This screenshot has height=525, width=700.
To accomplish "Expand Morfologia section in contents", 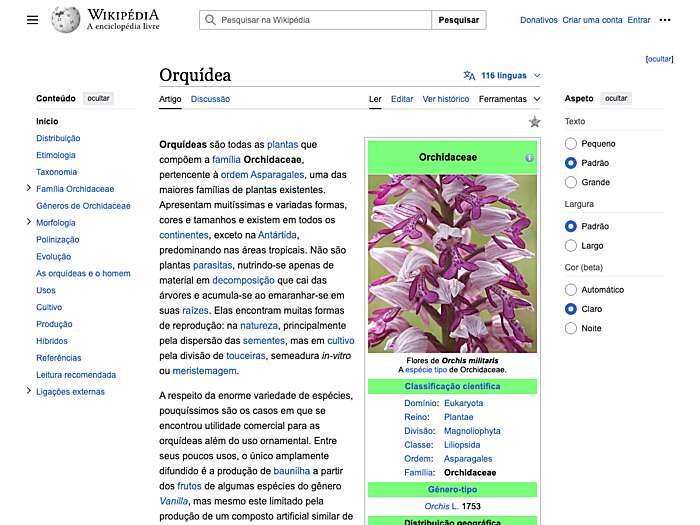I will coord(29,222).
